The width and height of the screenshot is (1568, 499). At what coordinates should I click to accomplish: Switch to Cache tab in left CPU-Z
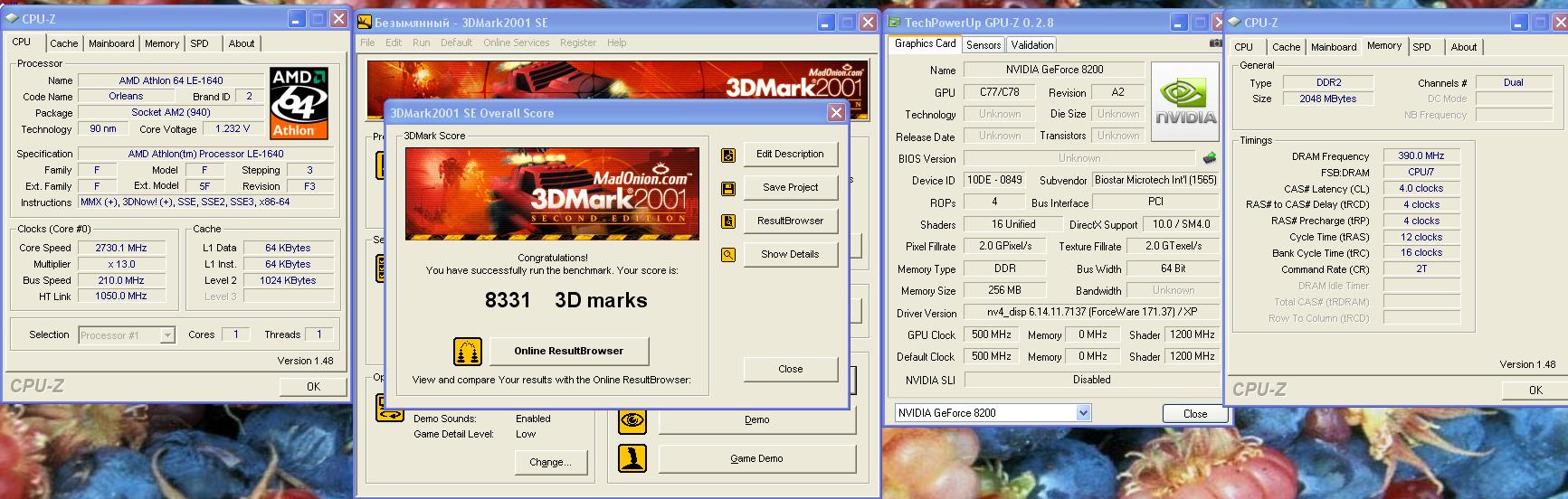coord(63,43)
